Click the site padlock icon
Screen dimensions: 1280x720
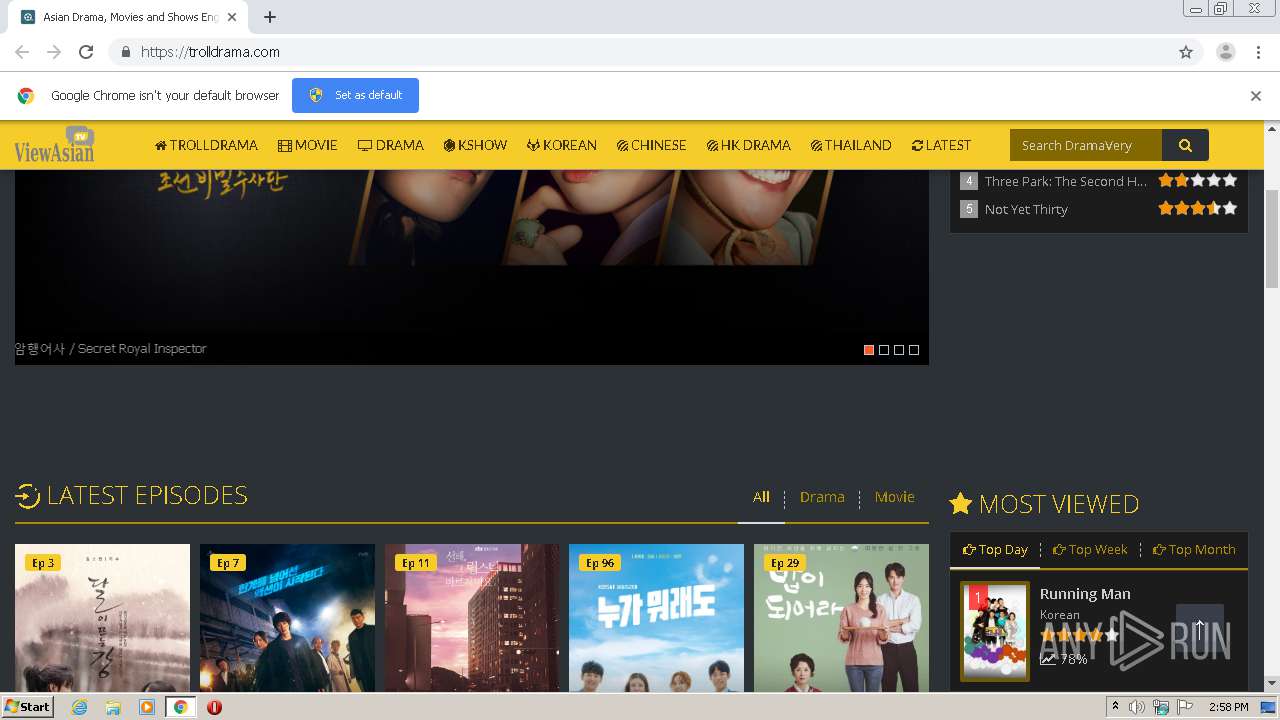pos(125,52)
